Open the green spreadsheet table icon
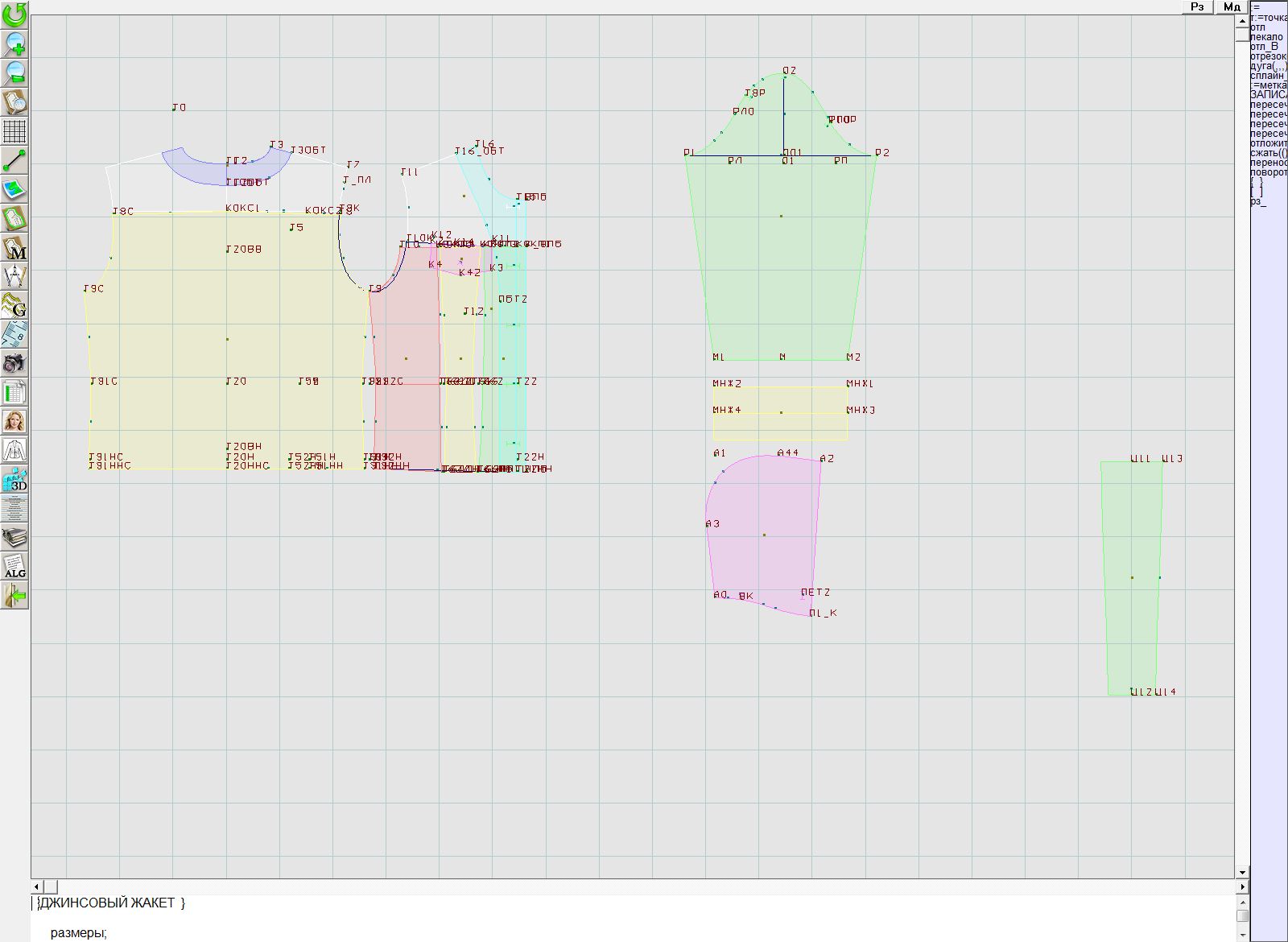Screen dimensions: 1288x942 (14, 392)
